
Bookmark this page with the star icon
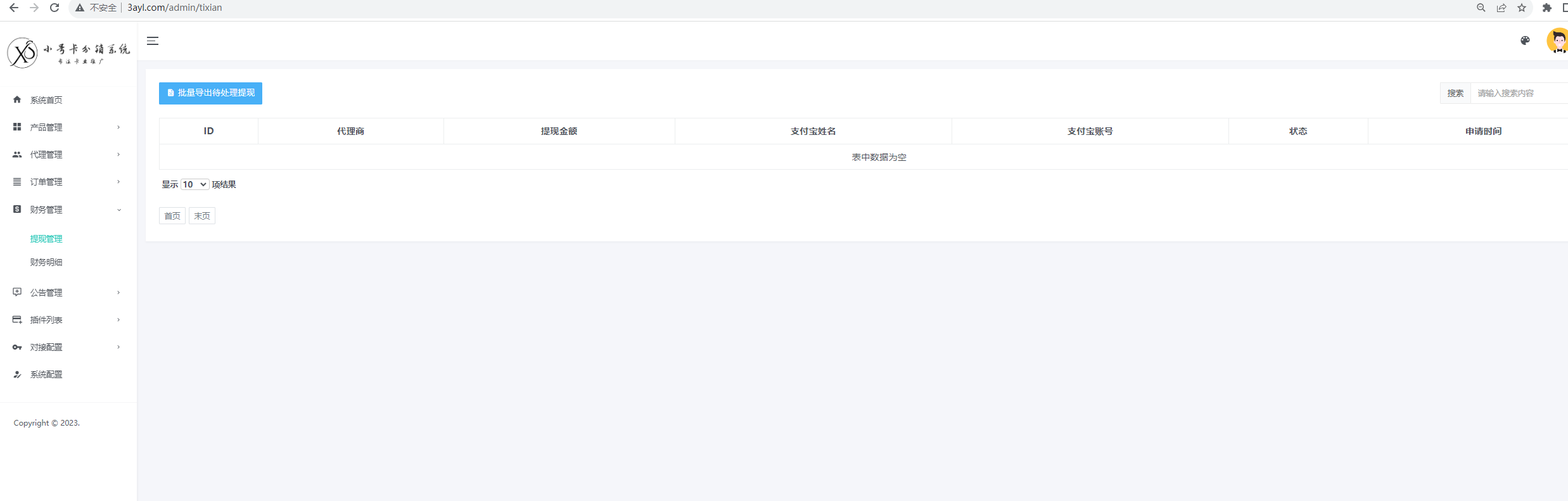[1522, 8]
